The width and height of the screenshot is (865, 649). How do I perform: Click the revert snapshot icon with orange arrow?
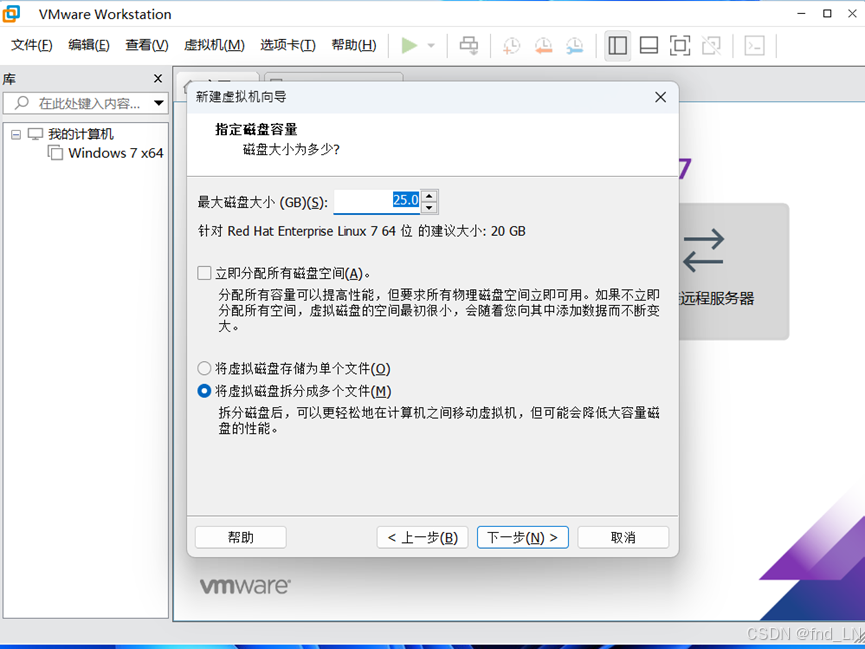click(542, 45)
